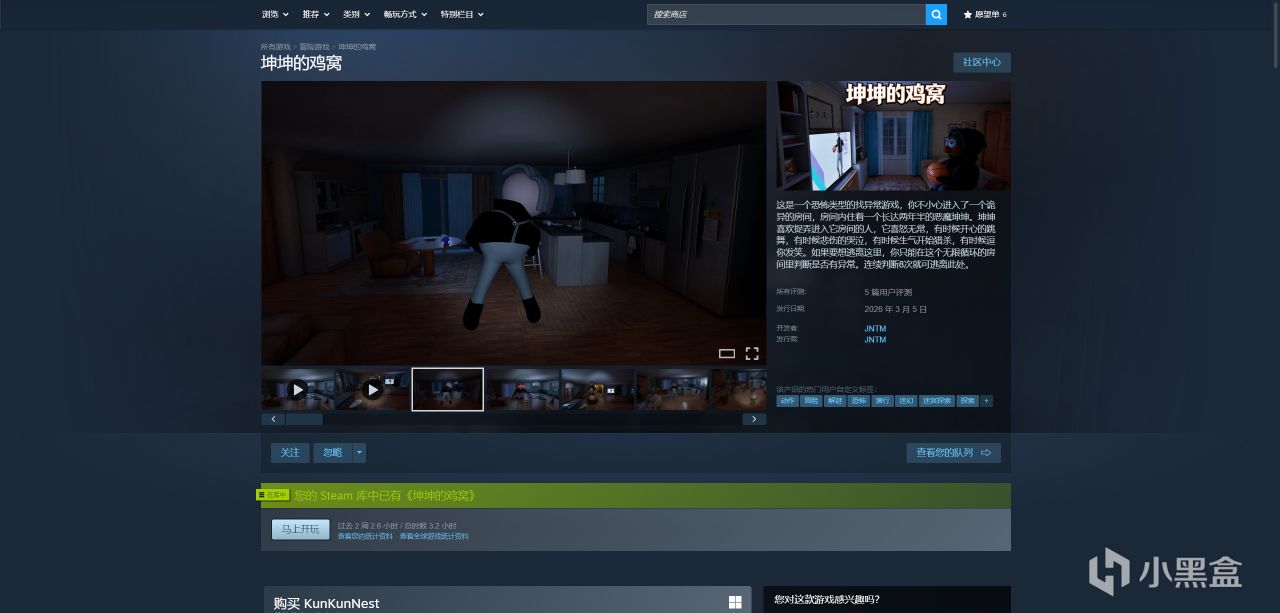1280x613 pixels.
Task: Click 查看您的队列 view queue button
Action: pyautogui.click(x=953, y=453)
